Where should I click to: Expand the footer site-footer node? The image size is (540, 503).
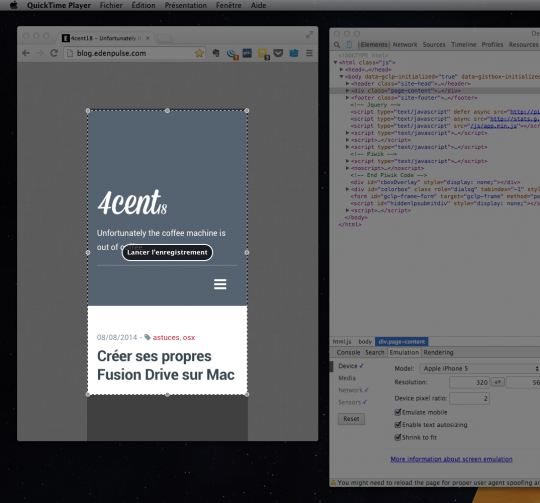347,97
